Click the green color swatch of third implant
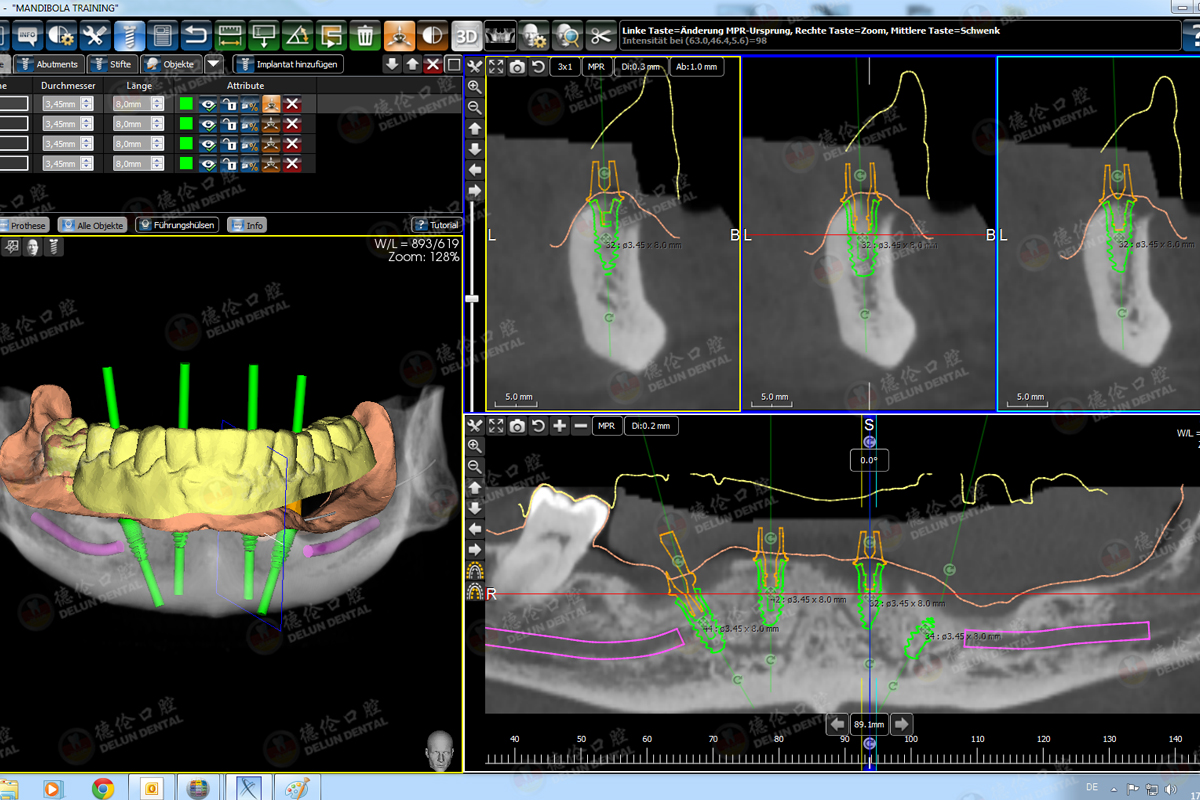The width and height of the screenshot is (1200, 800). coord(186,144)
